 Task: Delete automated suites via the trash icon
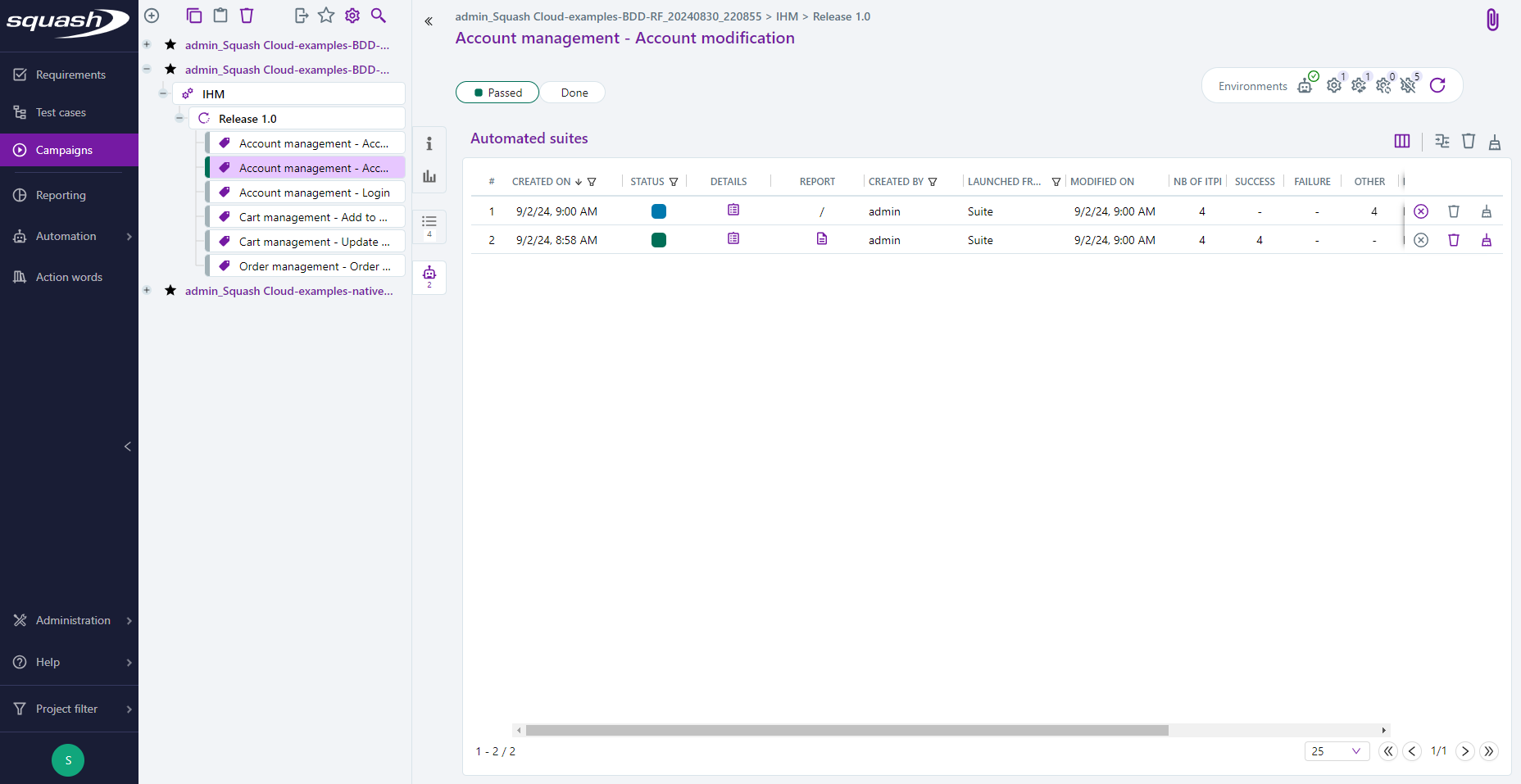[1469, 141]
